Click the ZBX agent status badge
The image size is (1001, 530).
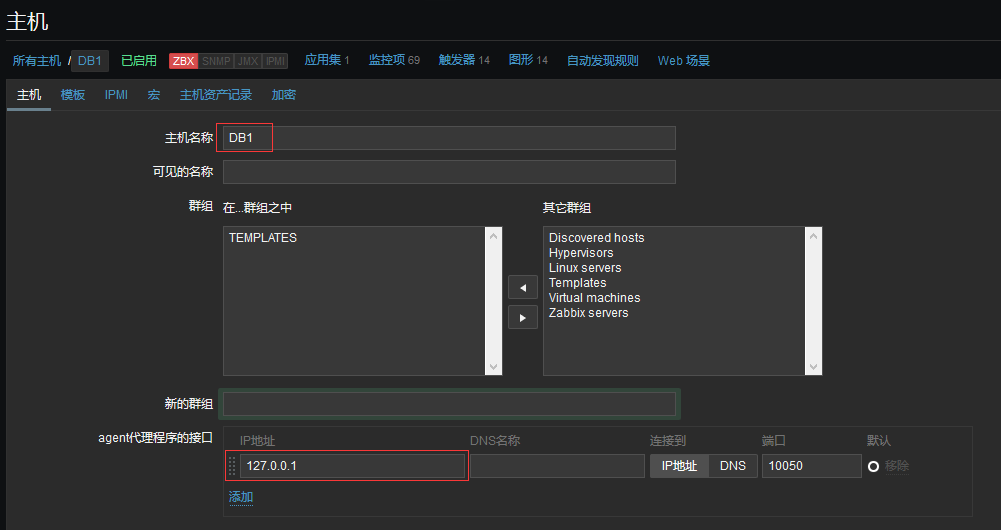(183, 61)
